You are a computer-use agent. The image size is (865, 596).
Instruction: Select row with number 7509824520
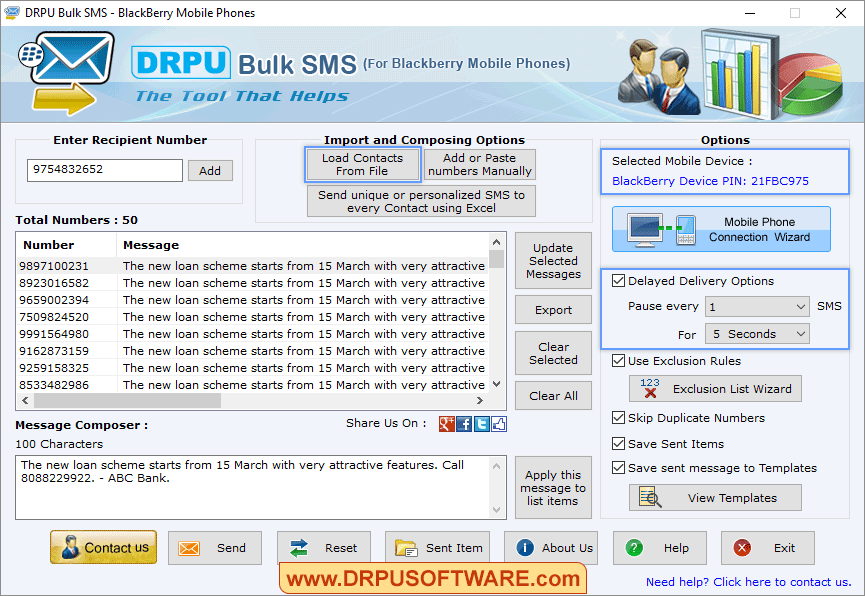point(253,317)
